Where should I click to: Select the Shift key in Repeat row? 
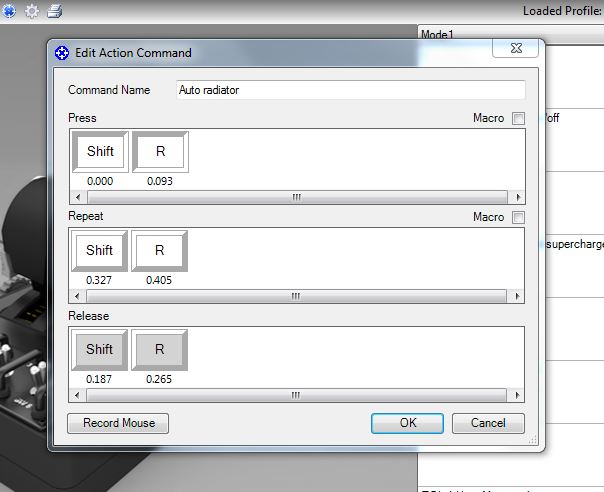pos(99,250)
